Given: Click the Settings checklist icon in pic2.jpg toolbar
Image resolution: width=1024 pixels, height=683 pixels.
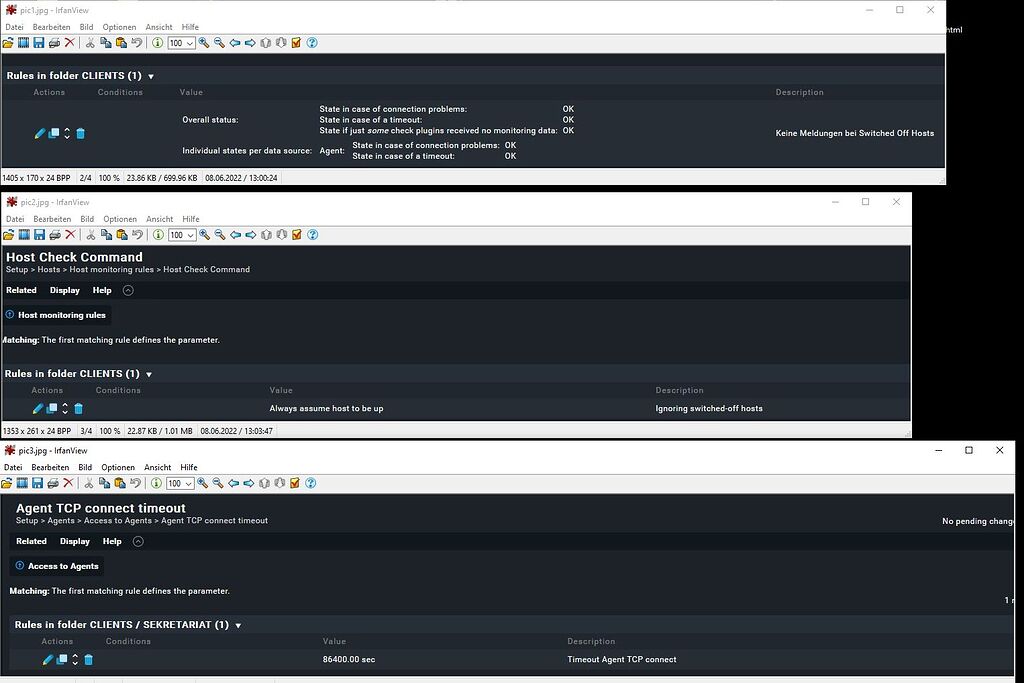Looking at the screenshot, I should coord(295,235).
